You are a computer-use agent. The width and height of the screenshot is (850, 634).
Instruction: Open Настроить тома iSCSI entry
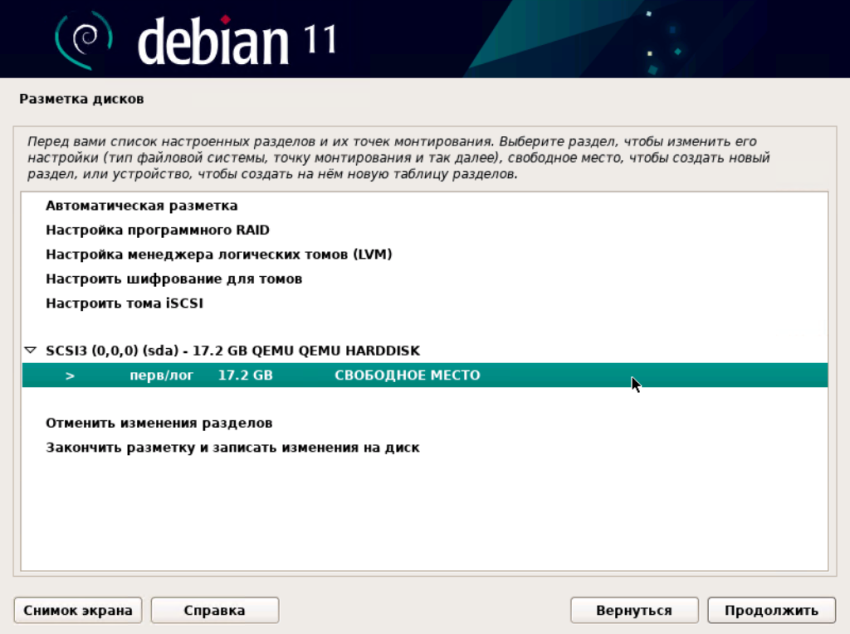[x=124, y=303]
